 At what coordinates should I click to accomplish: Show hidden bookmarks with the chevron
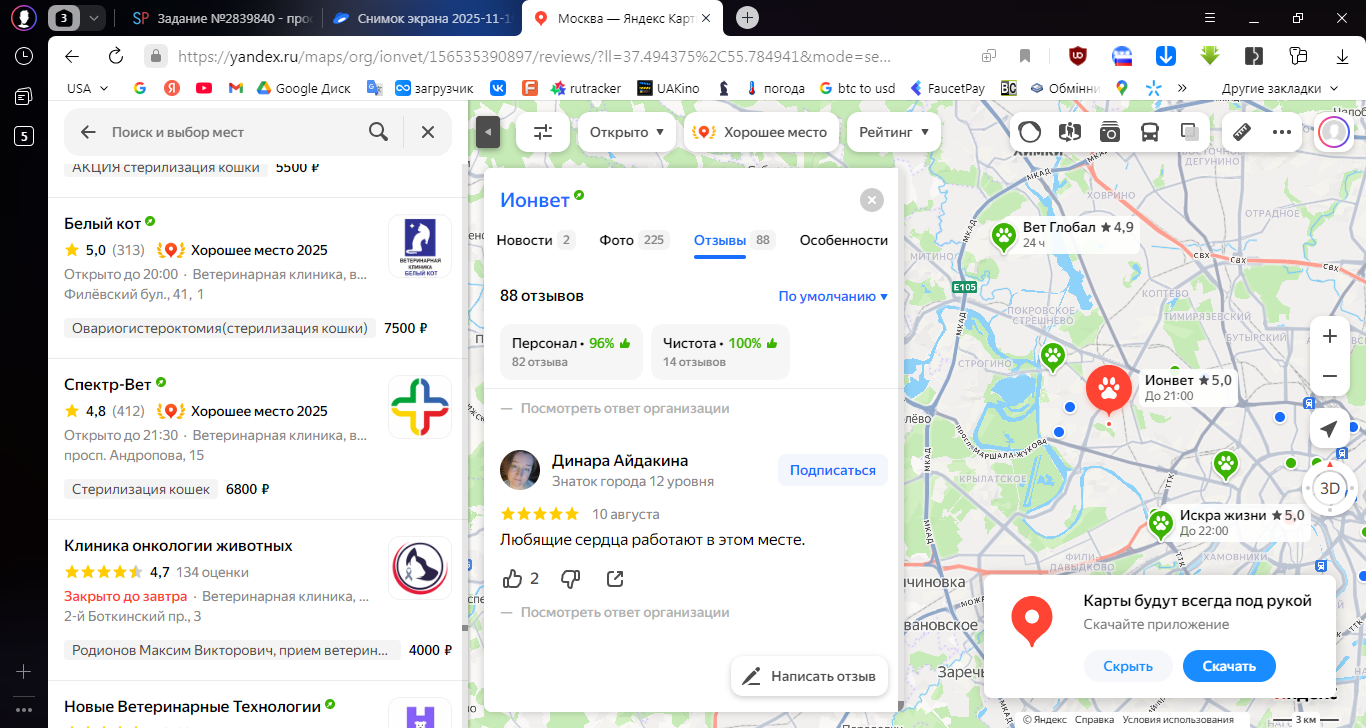[x=1183, y=88]
